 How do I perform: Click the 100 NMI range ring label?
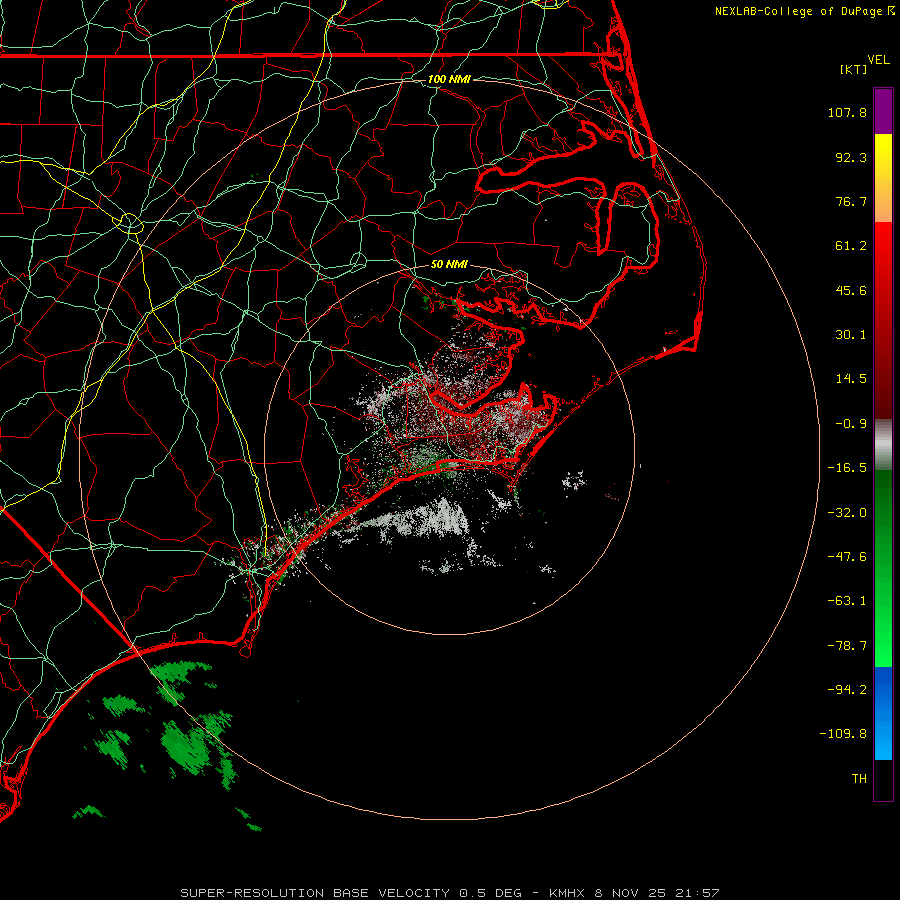point(449,79)
